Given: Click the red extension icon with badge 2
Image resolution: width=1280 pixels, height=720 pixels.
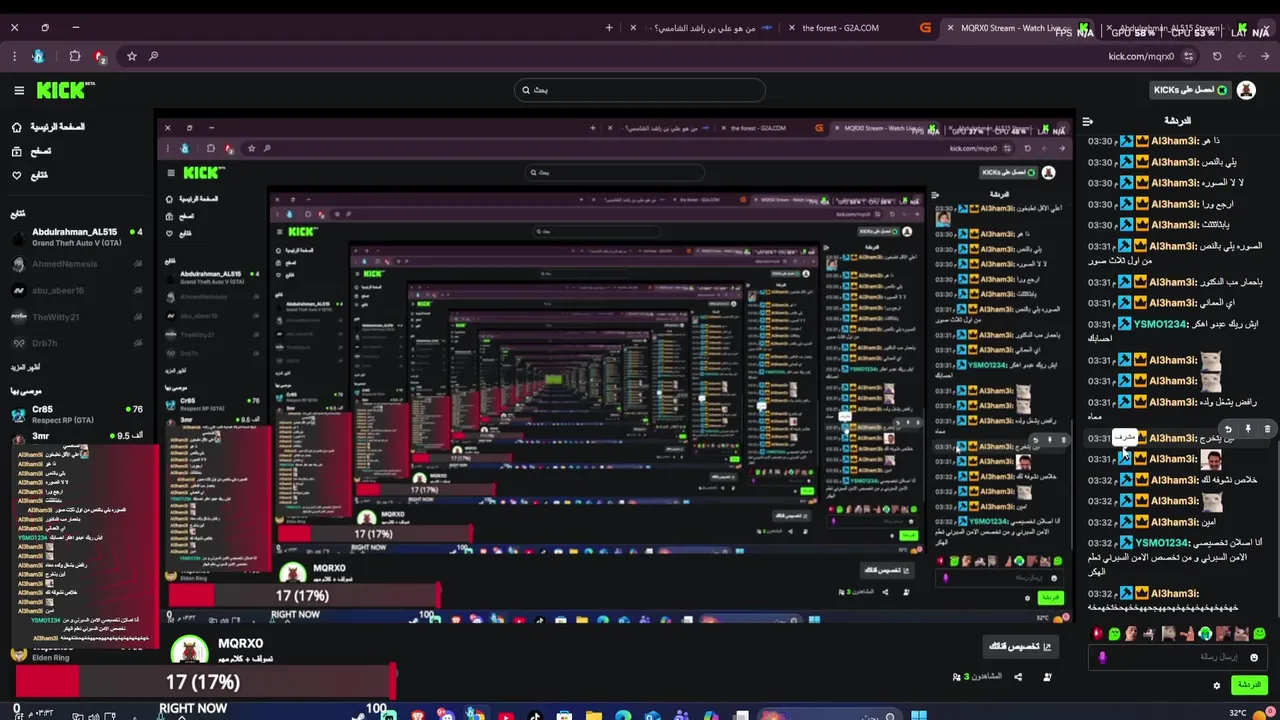Looking at the screenshot, I should [100, 56].
